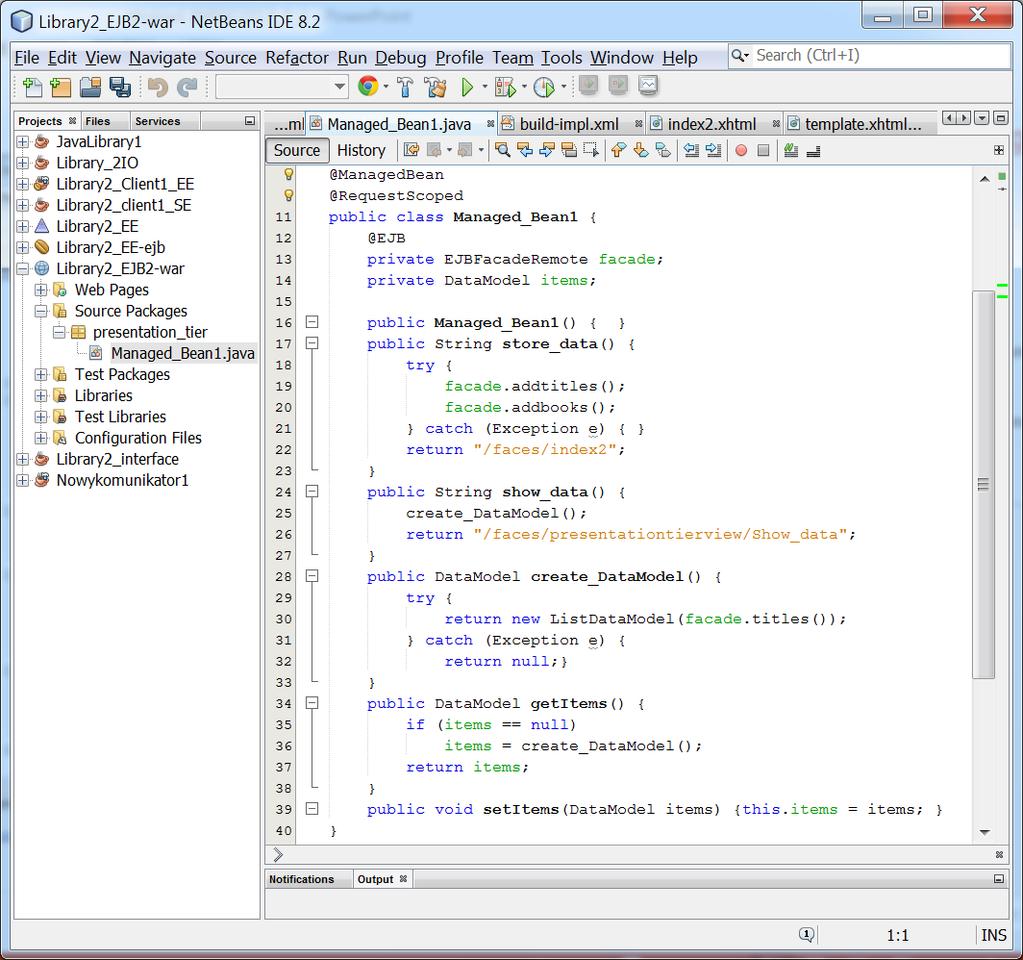Viewport: 1023px width, 960px height.
Task: Collapse the Source Packages node
Action: (x=40, y=311)
